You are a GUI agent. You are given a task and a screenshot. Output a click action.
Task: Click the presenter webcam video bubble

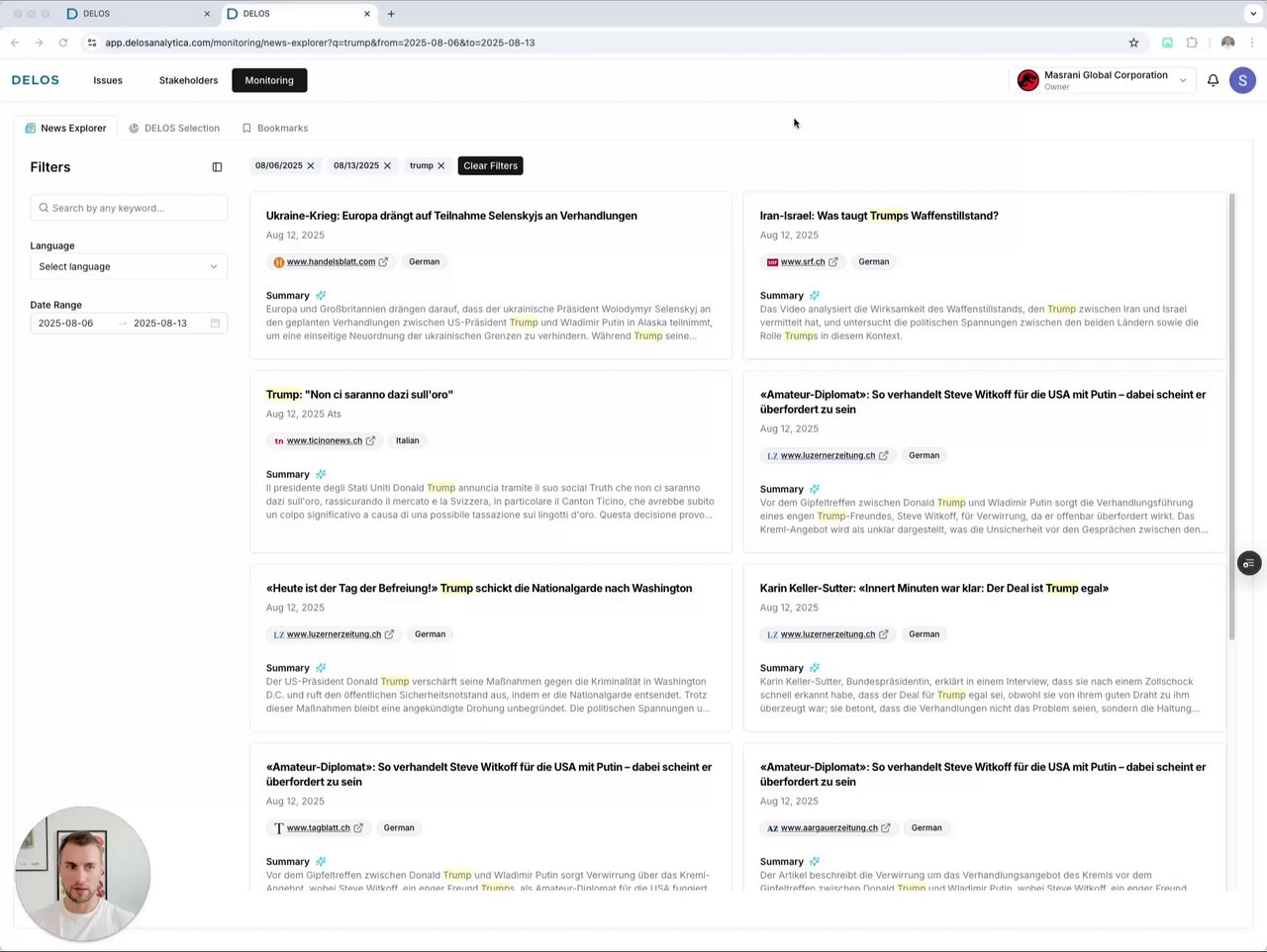(83, 874)
